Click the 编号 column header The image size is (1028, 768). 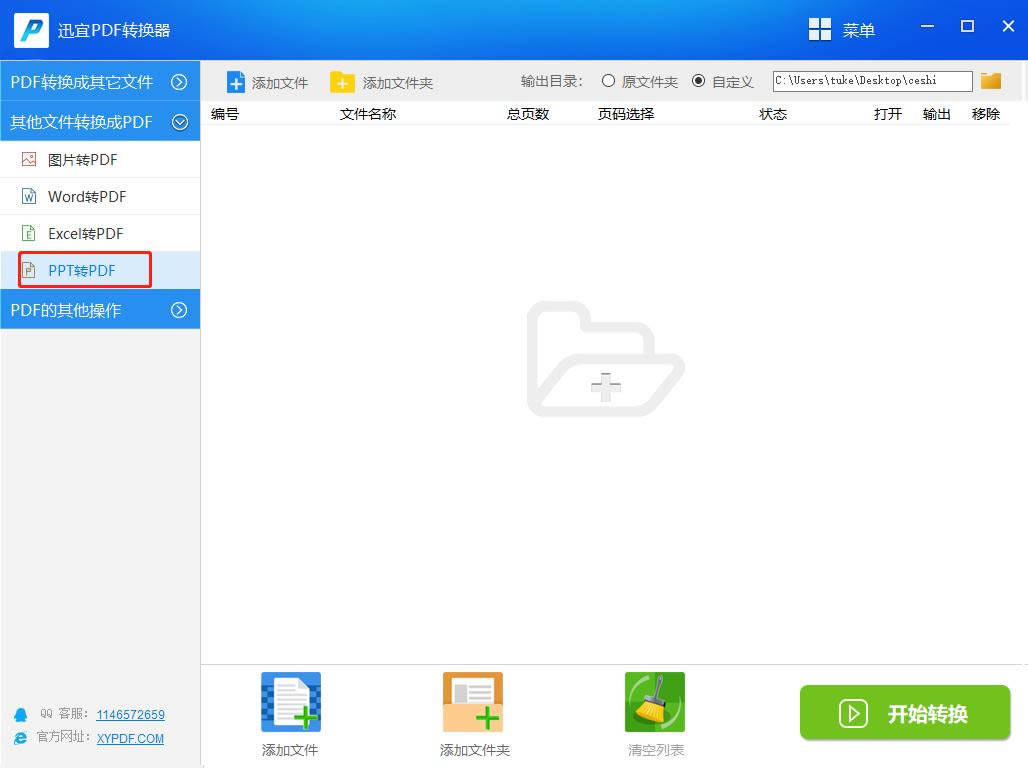[225, 114]
